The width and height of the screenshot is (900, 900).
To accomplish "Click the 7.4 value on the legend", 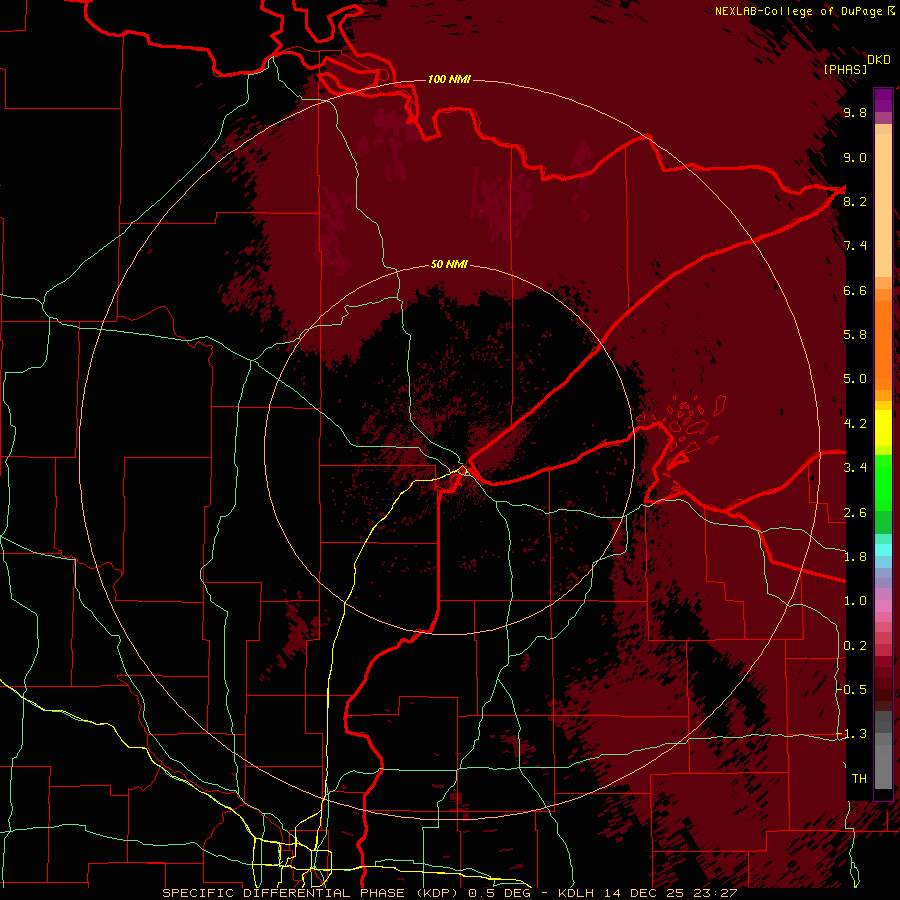I will pyautogui.click(x=855, y=246).
